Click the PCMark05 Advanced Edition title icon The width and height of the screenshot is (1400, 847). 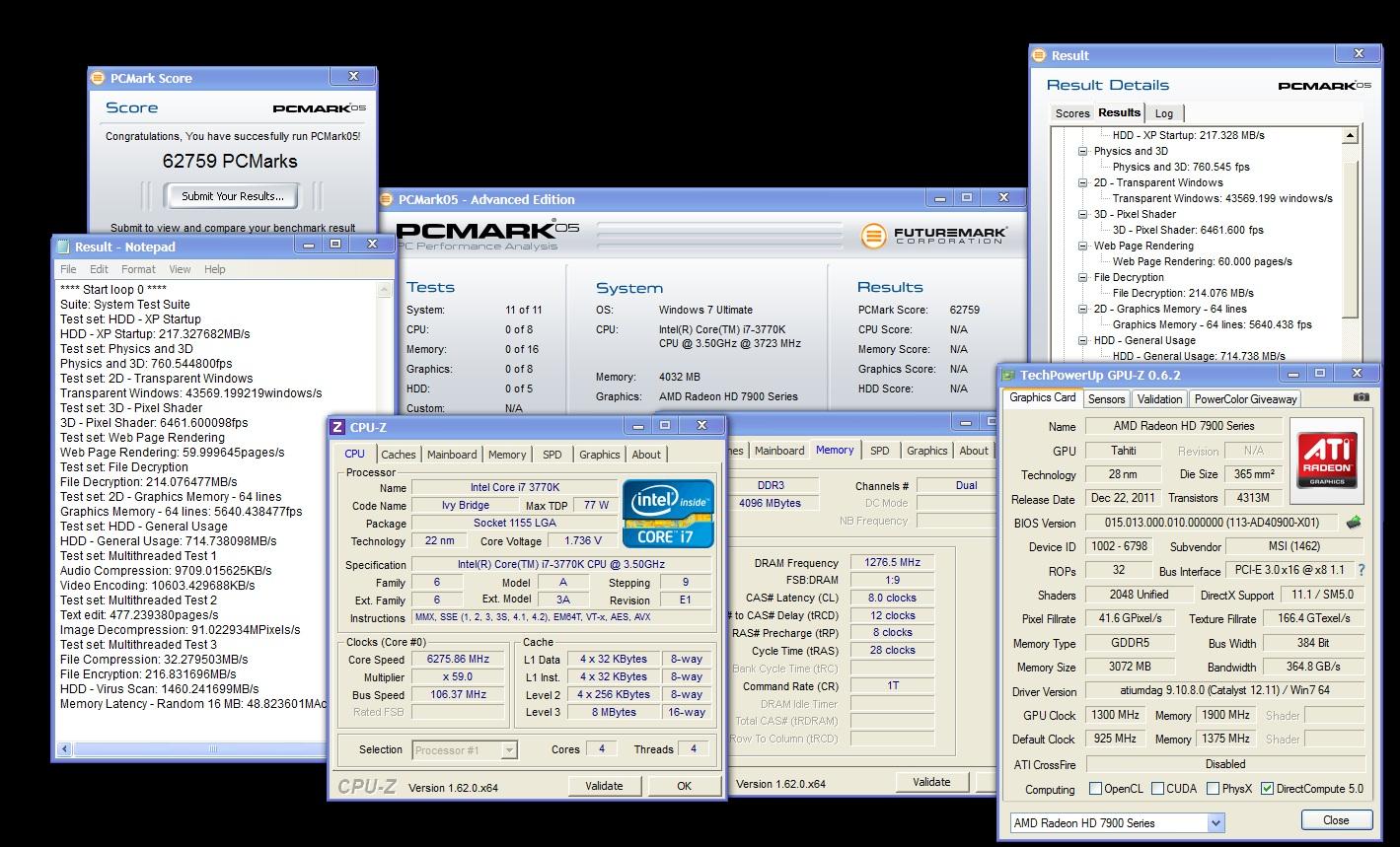(388, 199)
